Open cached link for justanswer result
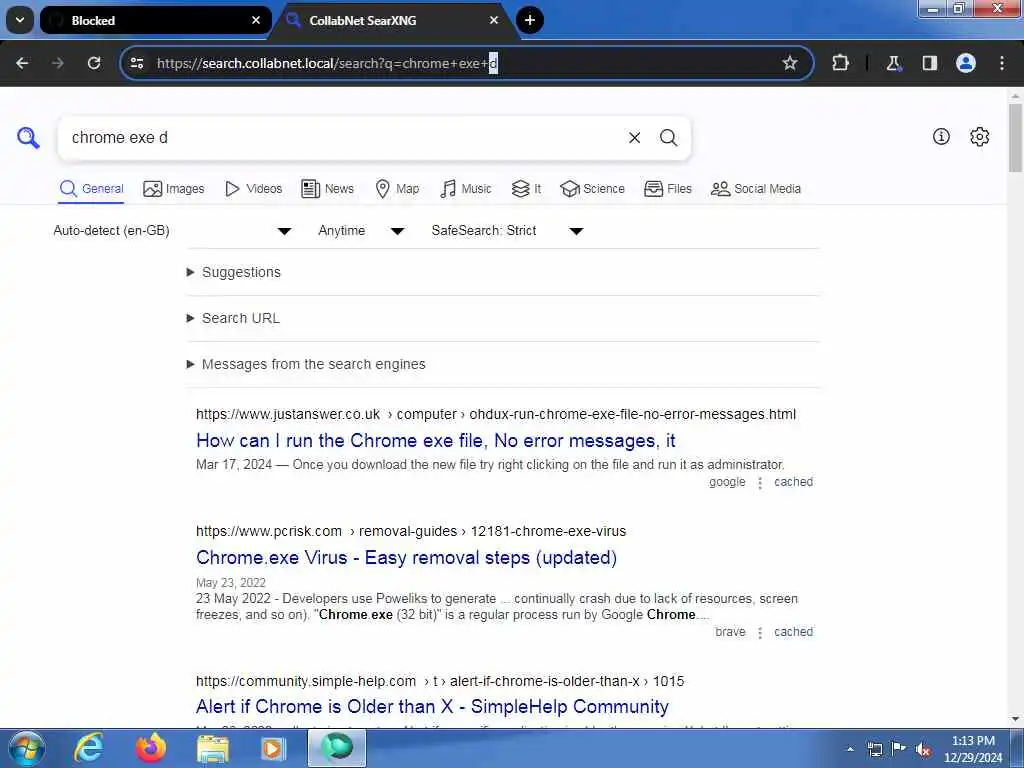The height and width of the screenshot is (768, 1024). [x=793, y=482]
